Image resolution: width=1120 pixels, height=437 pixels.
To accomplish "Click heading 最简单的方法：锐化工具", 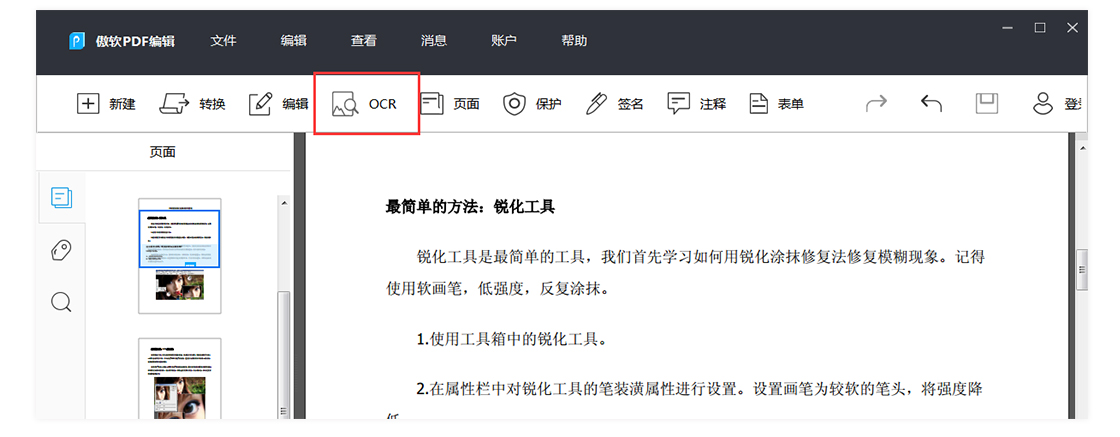I will pos(470,207).
